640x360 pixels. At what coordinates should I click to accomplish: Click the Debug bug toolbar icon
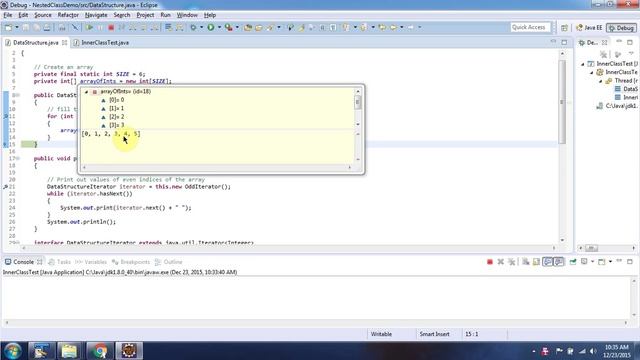(193, 27)
